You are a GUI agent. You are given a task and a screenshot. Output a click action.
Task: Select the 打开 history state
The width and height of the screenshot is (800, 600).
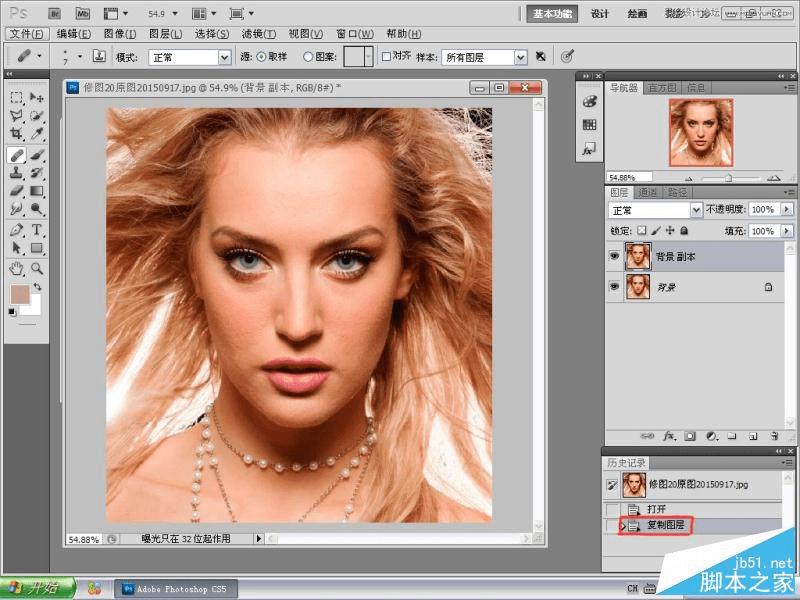click(656, 509)
